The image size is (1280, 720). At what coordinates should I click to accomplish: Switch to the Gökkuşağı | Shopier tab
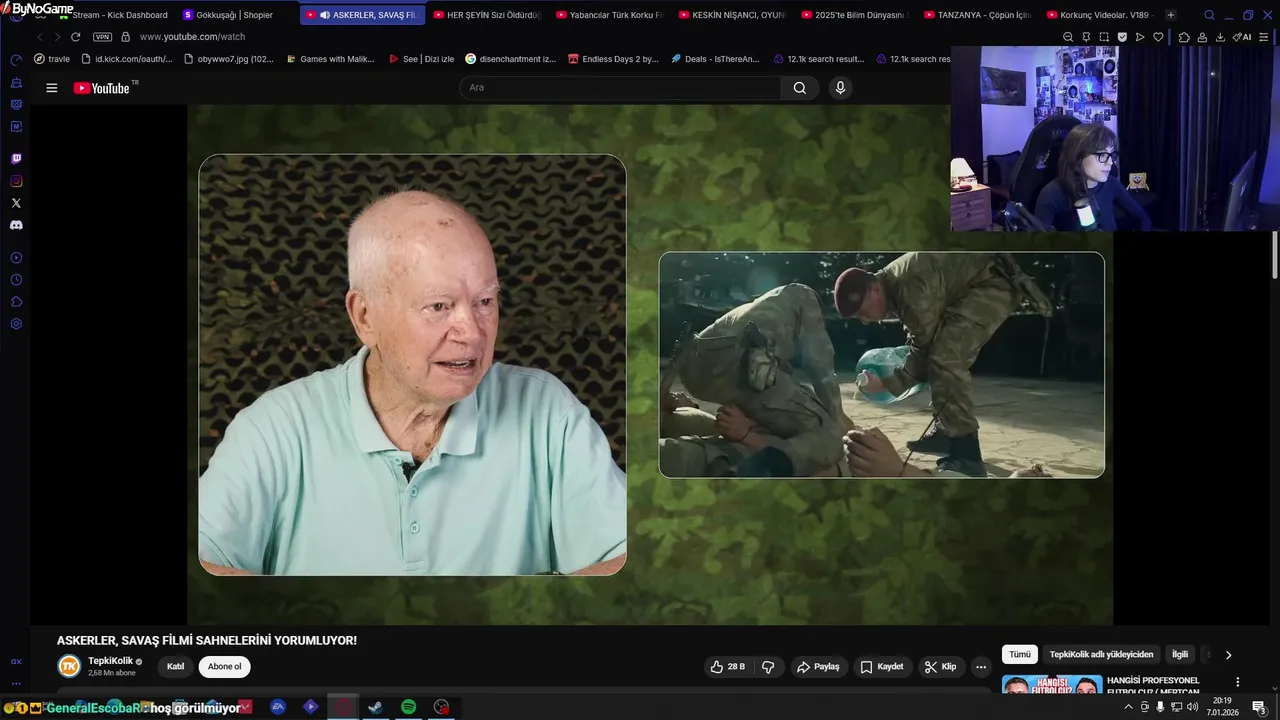pos(235,15)
